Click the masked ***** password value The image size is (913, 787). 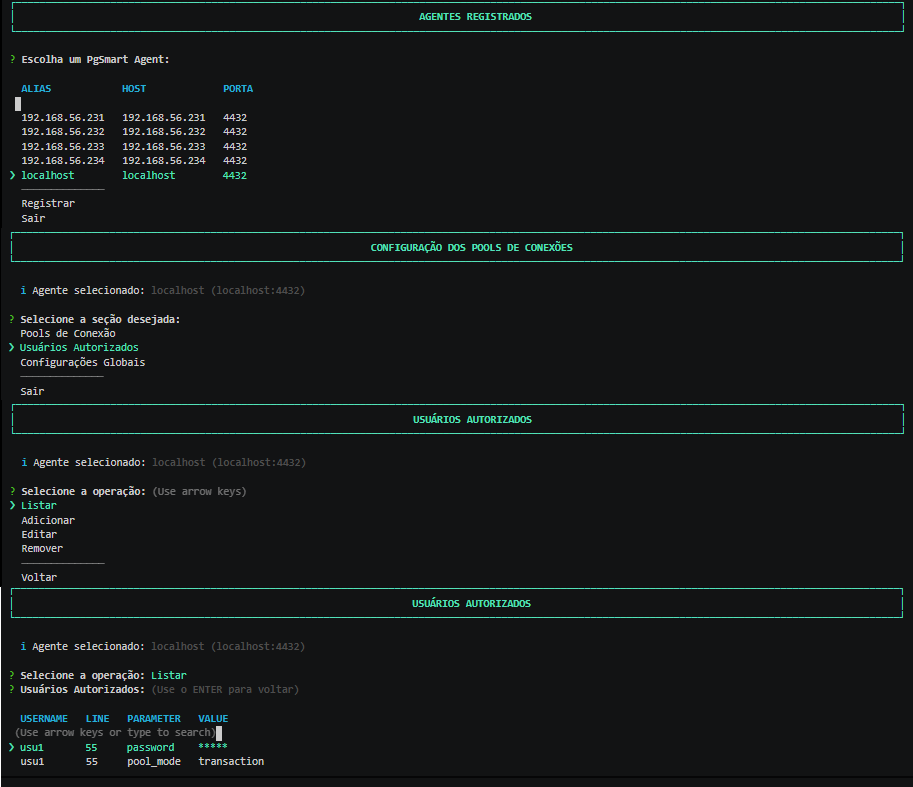[213, 746]
